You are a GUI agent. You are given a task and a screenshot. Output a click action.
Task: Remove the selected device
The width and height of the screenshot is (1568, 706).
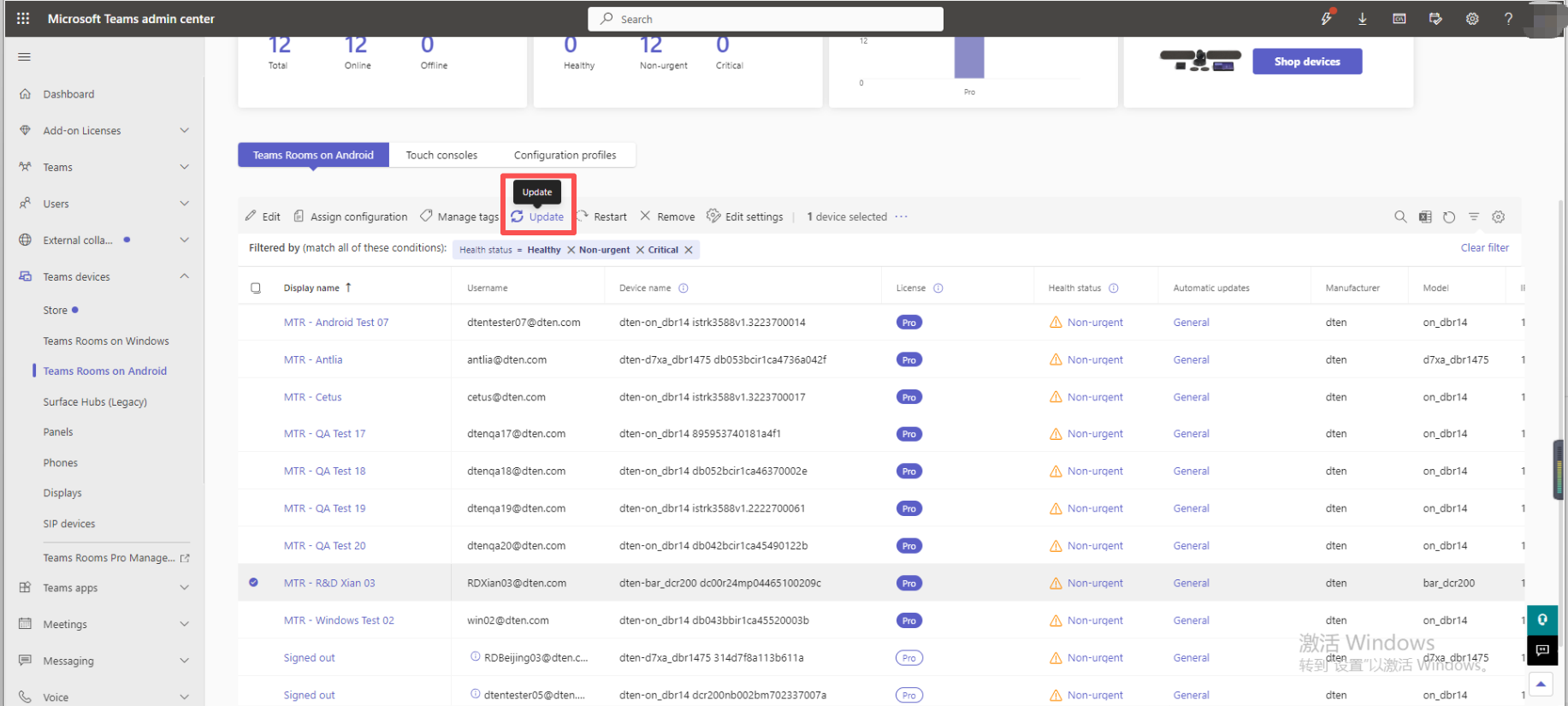coord(667,217)
